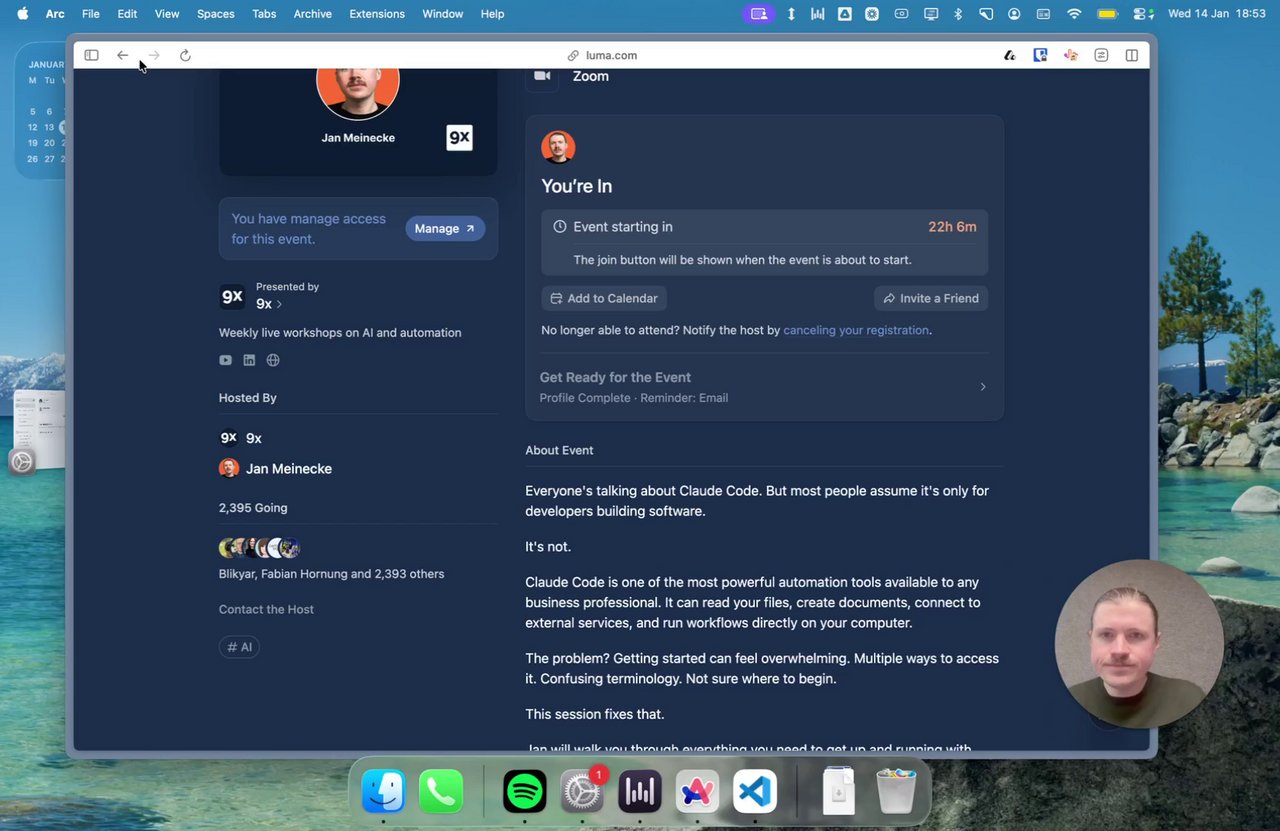This screenshot has height=831, width=1280.
Task: Click the Manage button
Action: point(445,229)
